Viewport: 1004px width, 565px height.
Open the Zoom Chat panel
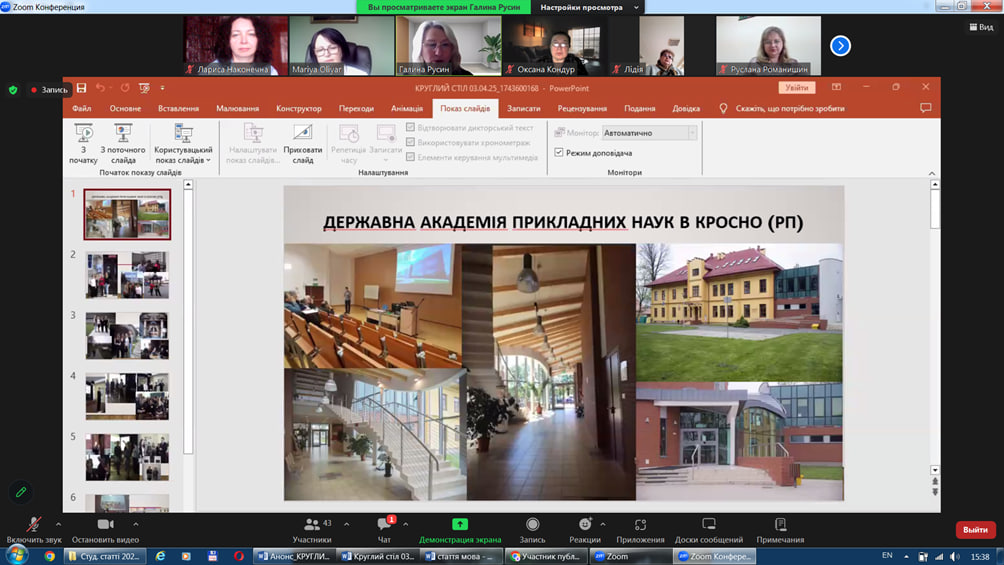coord(384,525)
